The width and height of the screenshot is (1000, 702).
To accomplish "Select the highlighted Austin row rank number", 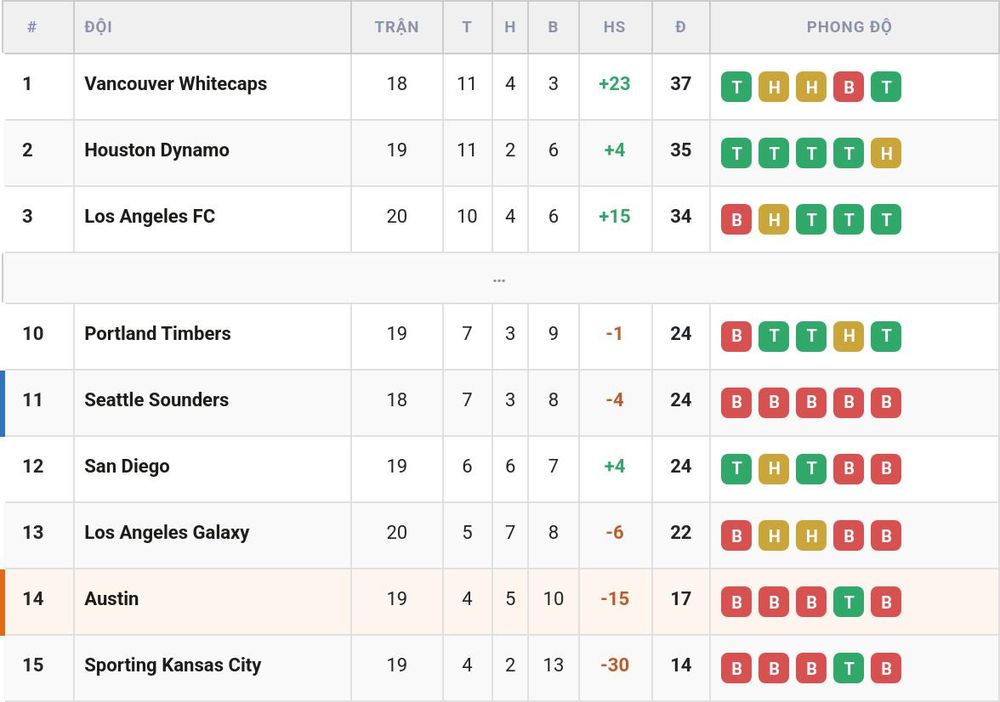I will tap(33, 599).
